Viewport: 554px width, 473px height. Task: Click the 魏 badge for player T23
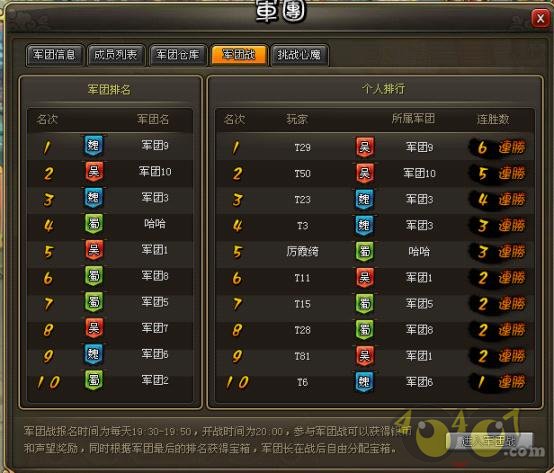[x=365, y=199]
